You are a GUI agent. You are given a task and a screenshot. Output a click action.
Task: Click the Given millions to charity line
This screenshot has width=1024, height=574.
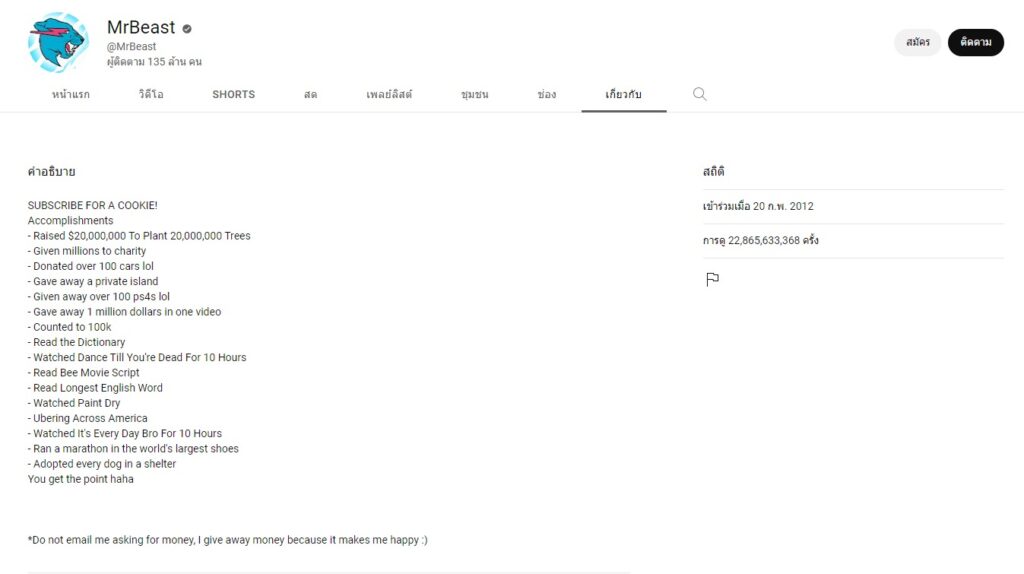coord(87,251)
